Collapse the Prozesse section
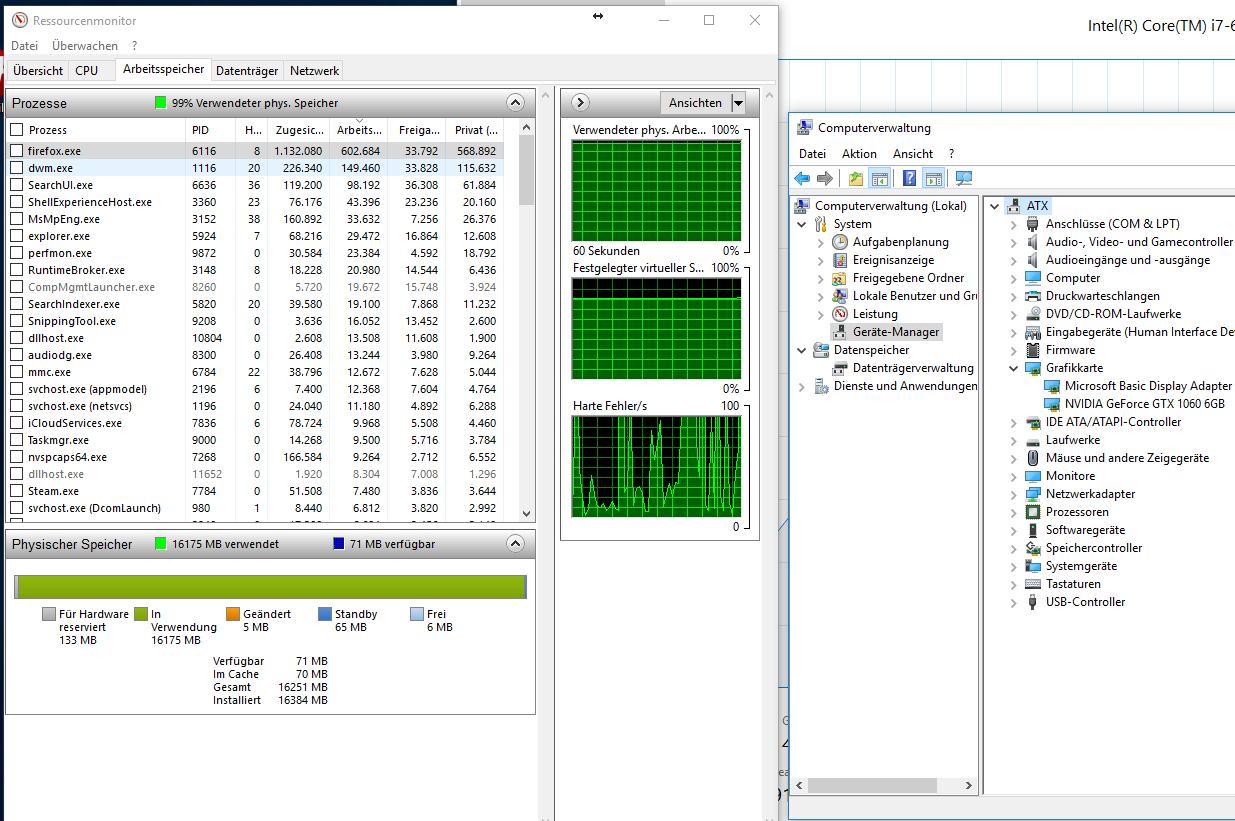The width and height of the screenshot is (1235, 821). click(515, 102)
